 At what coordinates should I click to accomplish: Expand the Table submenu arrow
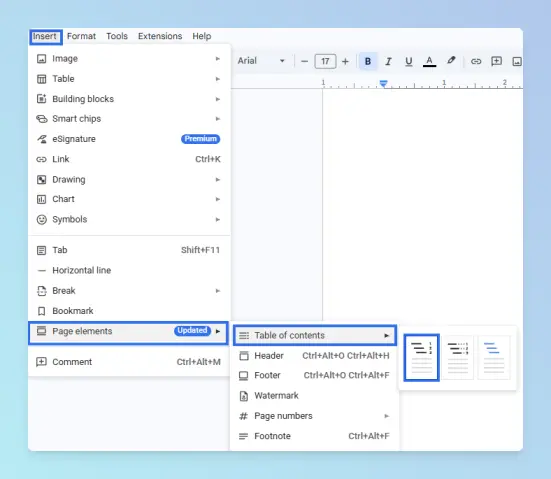(x=218, y=79)
